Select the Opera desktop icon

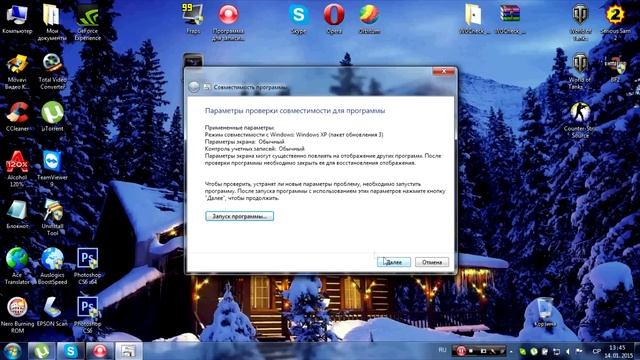point(334,19)
